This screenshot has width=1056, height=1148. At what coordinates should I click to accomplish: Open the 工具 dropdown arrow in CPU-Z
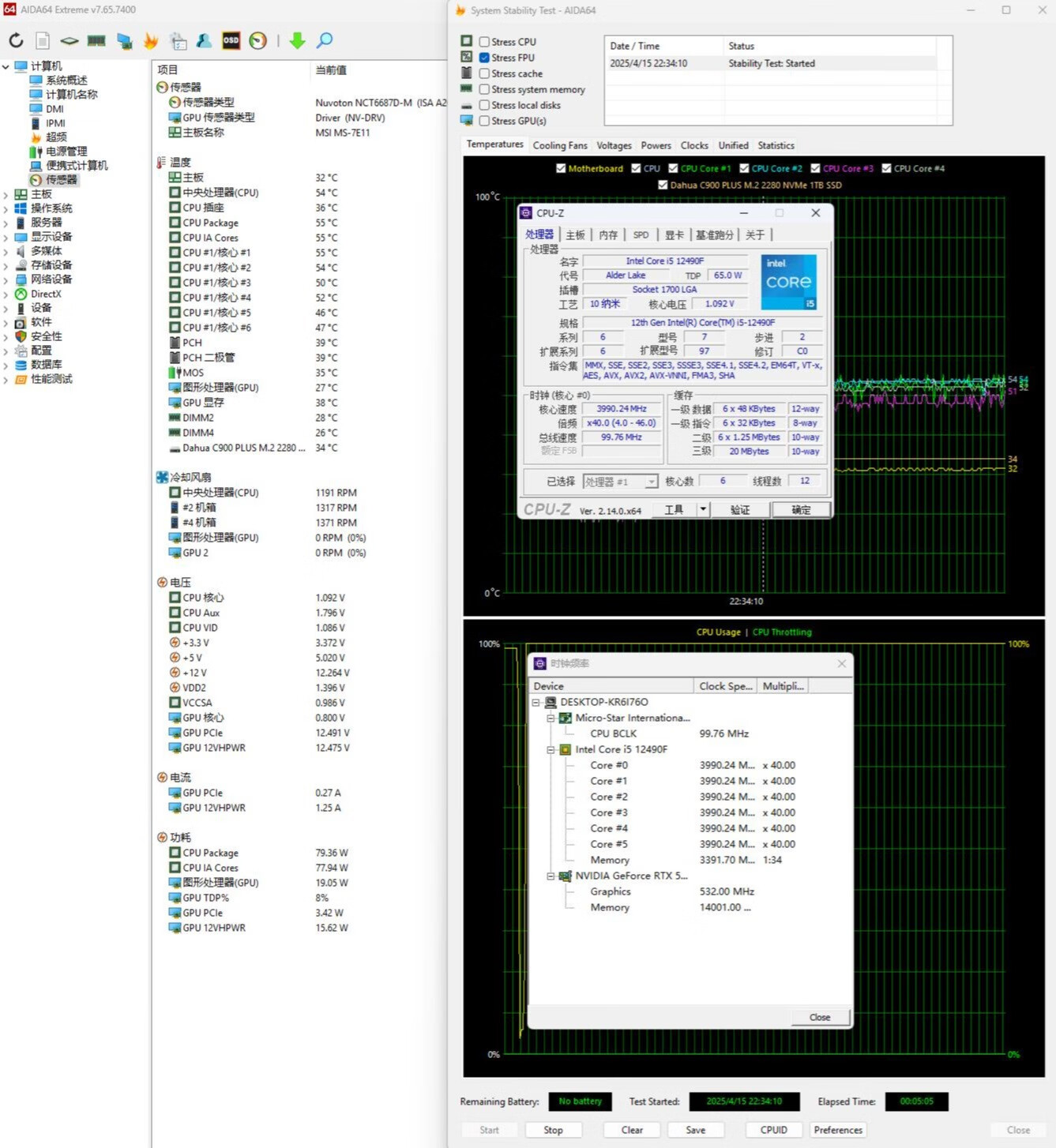point(702,509)
